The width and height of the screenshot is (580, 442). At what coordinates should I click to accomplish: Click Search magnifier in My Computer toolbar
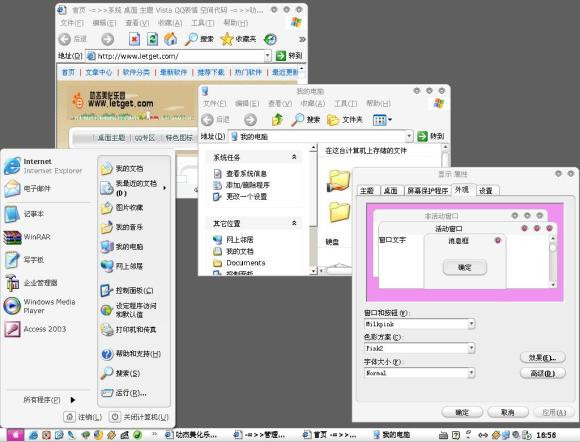tap(306, 119)
